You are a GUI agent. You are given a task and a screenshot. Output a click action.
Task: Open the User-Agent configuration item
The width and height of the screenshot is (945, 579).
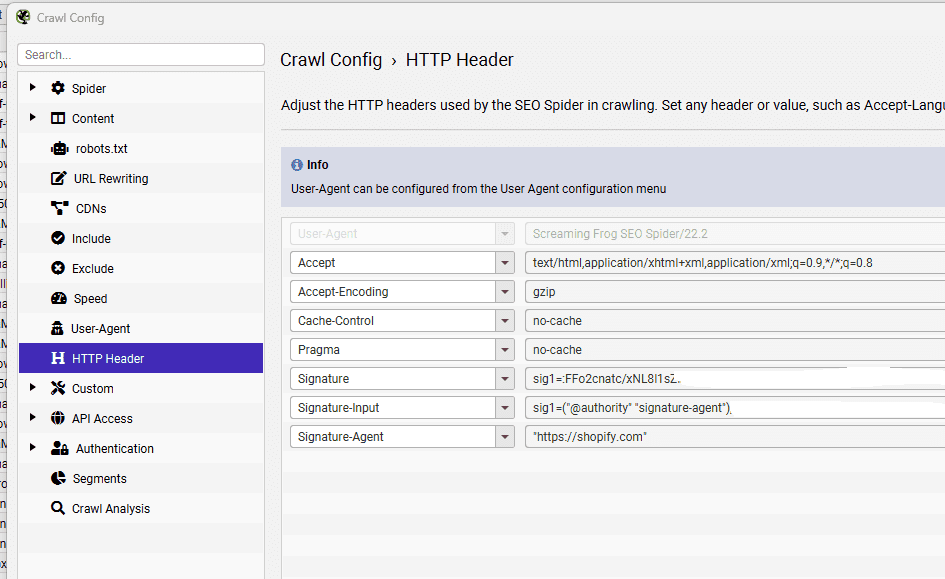tap(100, 328)
